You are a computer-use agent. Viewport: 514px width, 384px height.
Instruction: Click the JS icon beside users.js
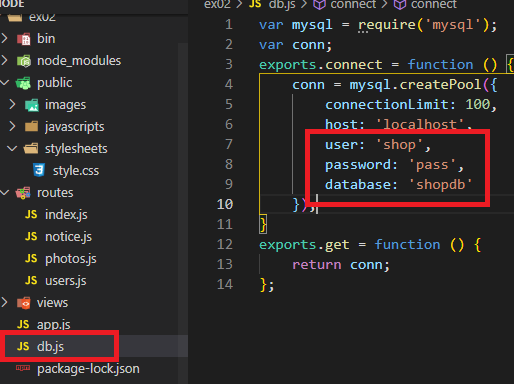tap(31, 280)
